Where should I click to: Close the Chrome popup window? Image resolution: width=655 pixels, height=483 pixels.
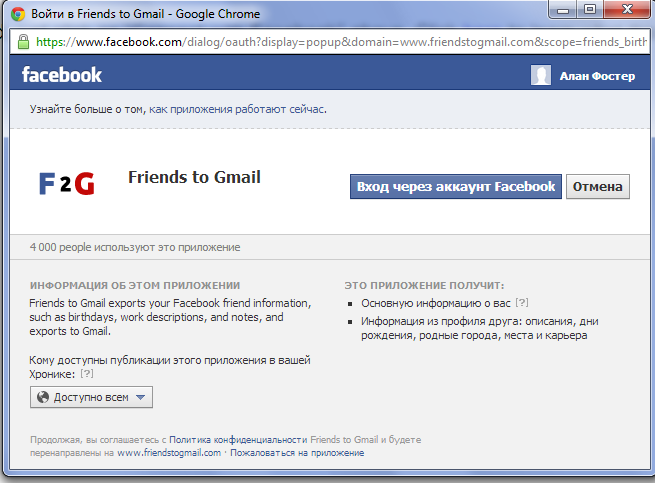tap(627, 9)
